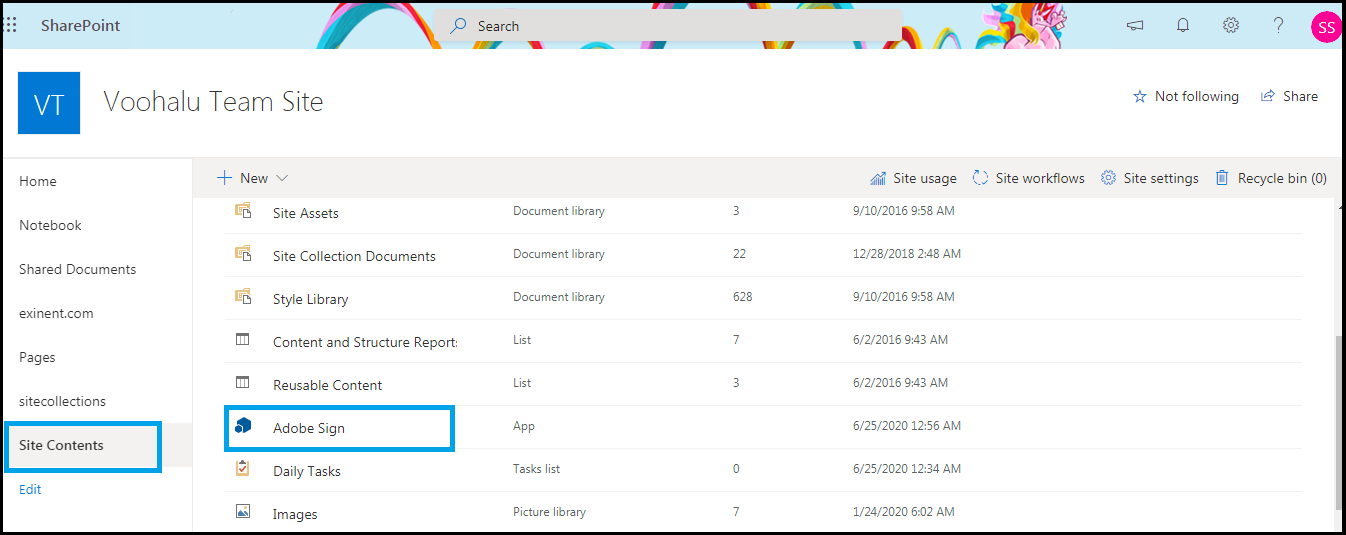Open the Adobe Sign app
1346x535 pixels.
(309, 428)
